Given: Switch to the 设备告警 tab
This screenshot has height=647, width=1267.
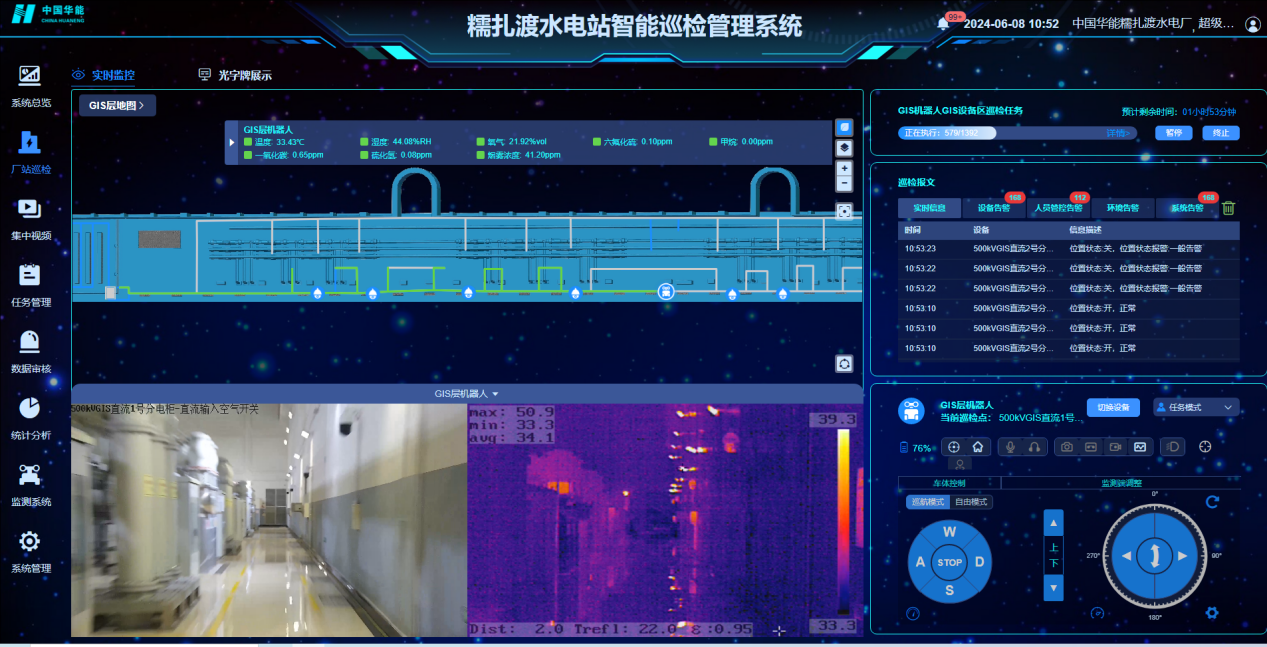Looking at the screenshot, I should click(993, 208).
